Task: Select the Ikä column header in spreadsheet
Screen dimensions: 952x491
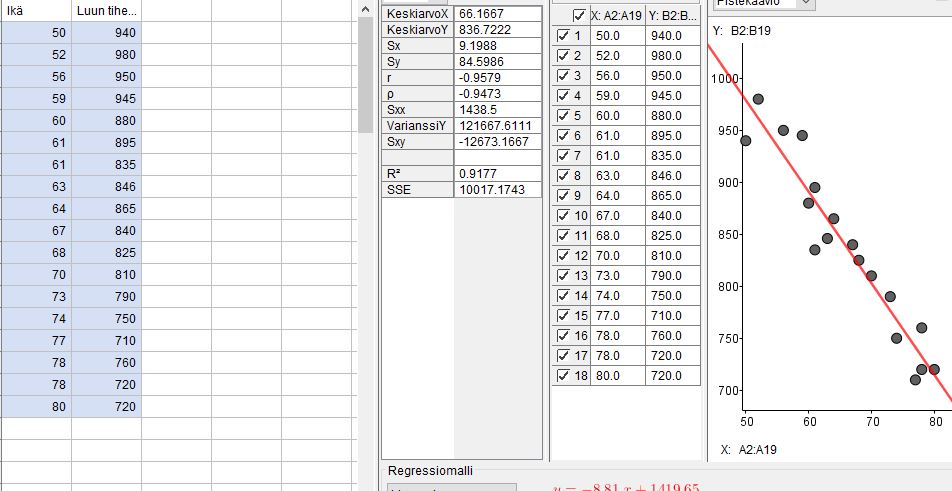Action: click(x=35, y=11)
